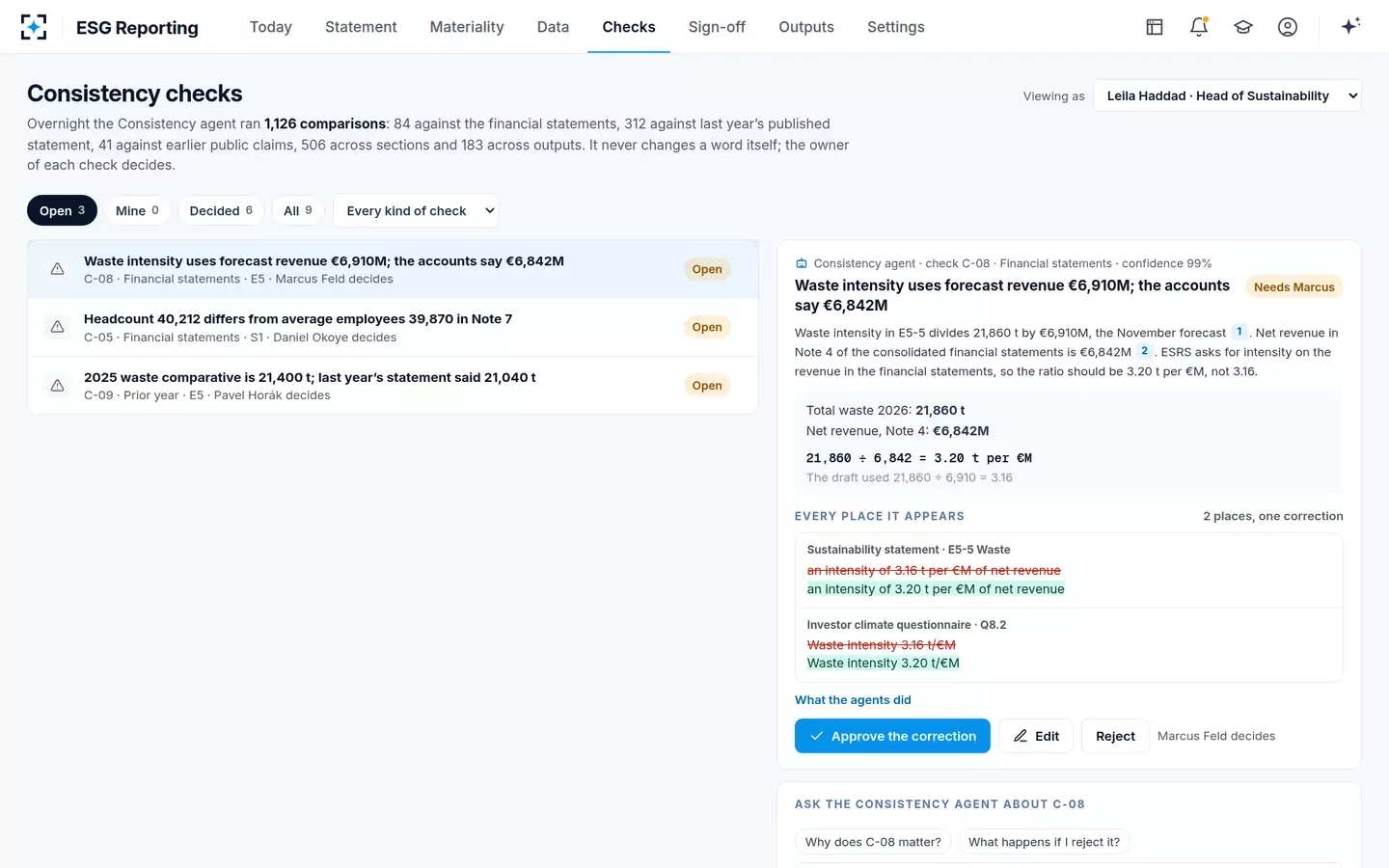Image resolution: width=1389 pixels, height=868 pixels.
Task: Click the warning icon on check C-08
Action: click(x=58, y=269)
